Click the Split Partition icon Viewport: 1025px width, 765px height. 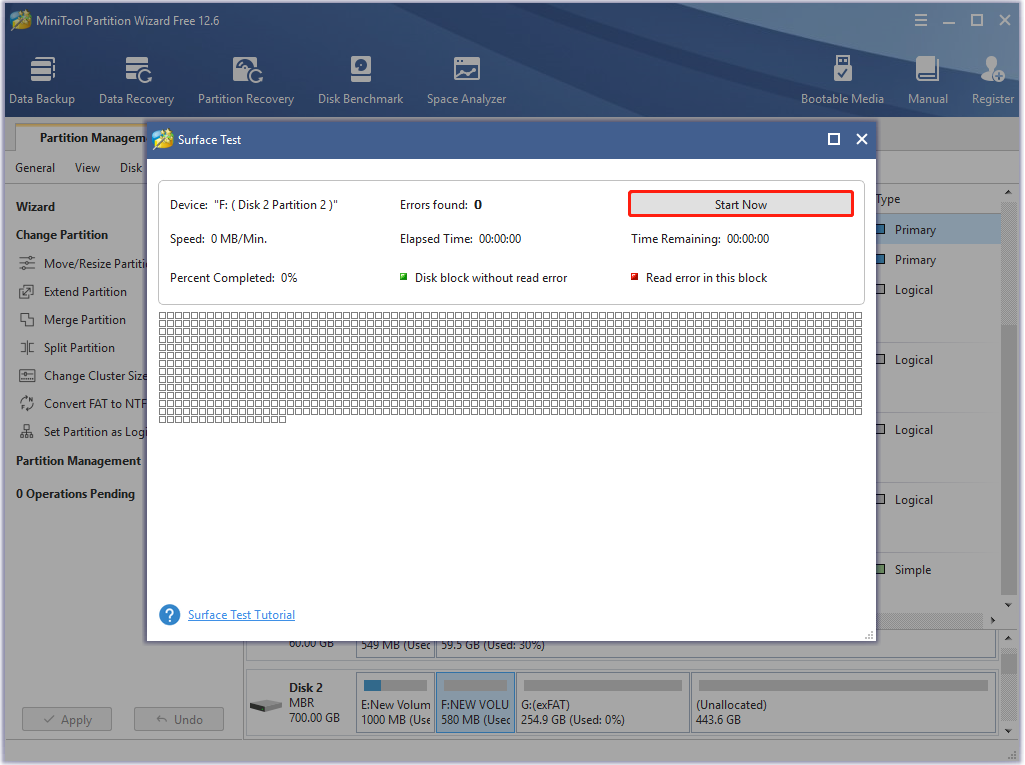(27, 348)
